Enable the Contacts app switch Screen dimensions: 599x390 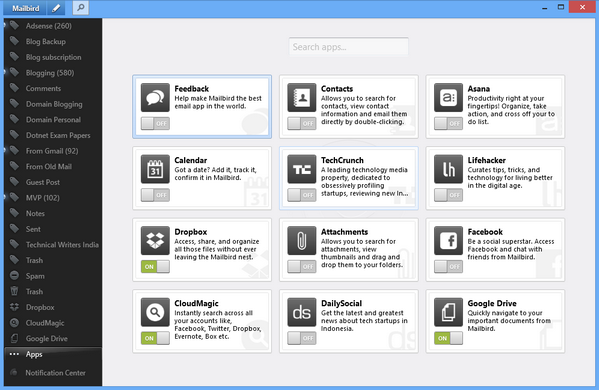pos(302,123)
